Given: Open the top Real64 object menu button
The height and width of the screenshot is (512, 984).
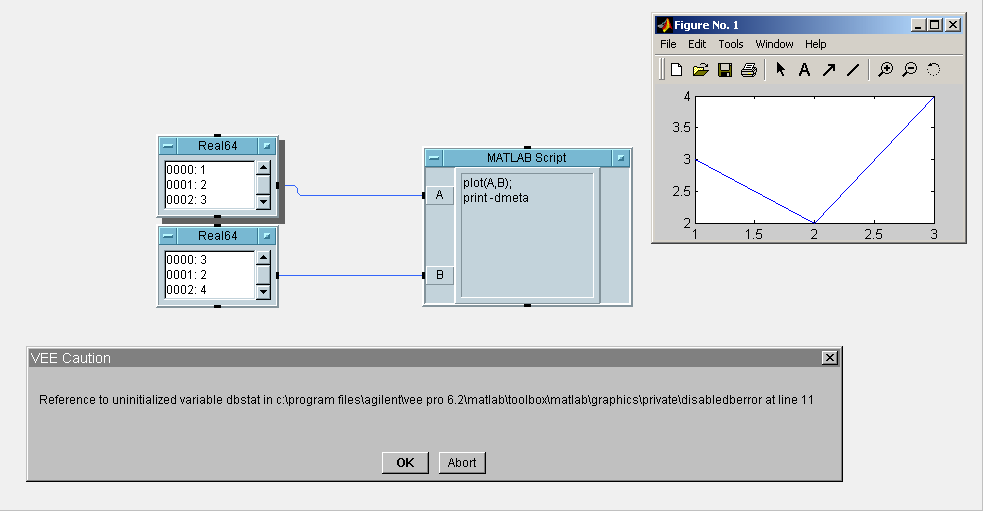Looking at the screenshot, I should click(168, 147).
